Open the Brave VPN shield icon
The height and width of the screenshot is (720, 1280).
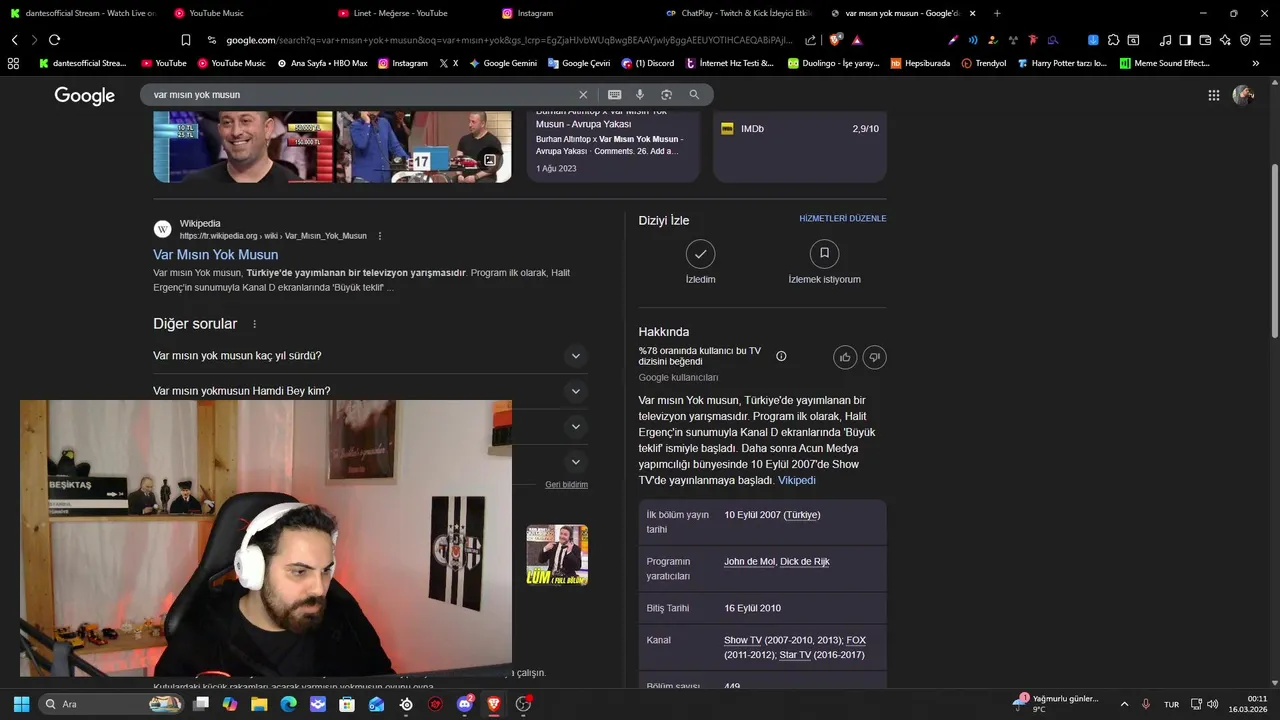1245,40
